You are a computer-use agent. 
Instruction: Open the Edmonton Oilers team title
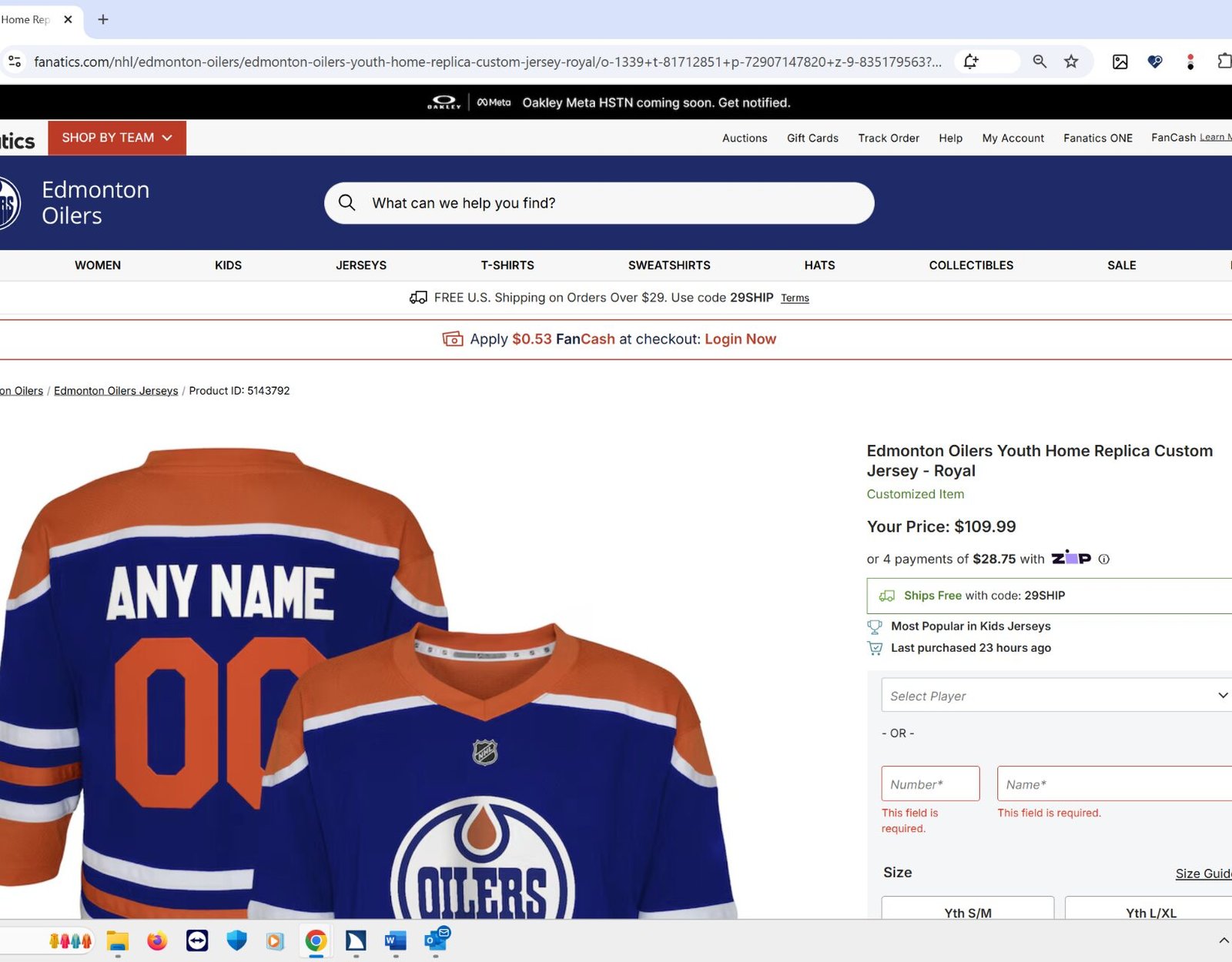click(x=95, y=202)
